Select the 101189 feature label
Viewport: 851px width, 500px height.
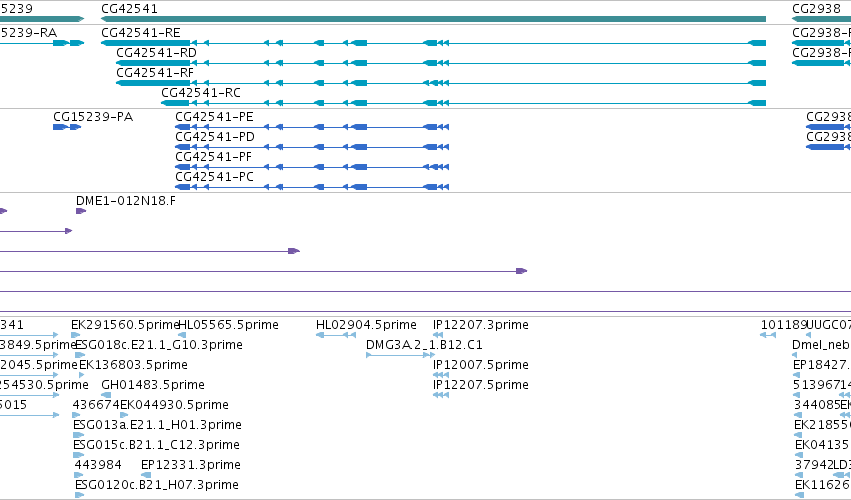(x=784, y=325)
